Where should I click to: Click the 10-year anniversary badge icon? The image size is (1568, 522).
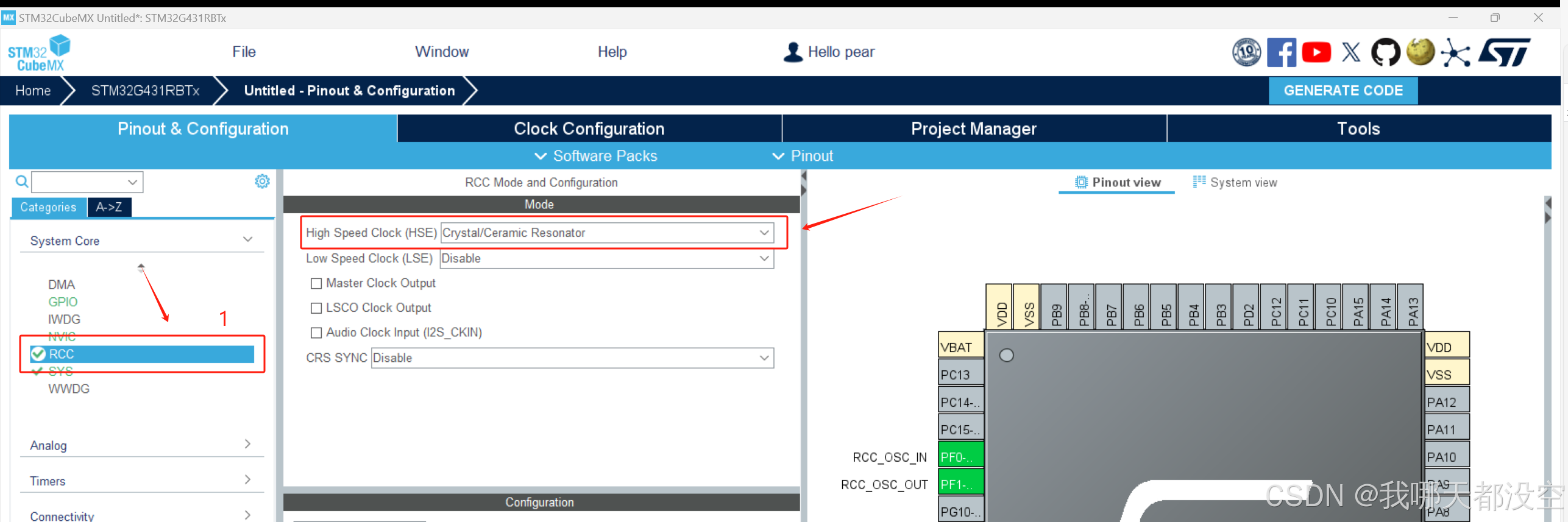click(1246, 52)
